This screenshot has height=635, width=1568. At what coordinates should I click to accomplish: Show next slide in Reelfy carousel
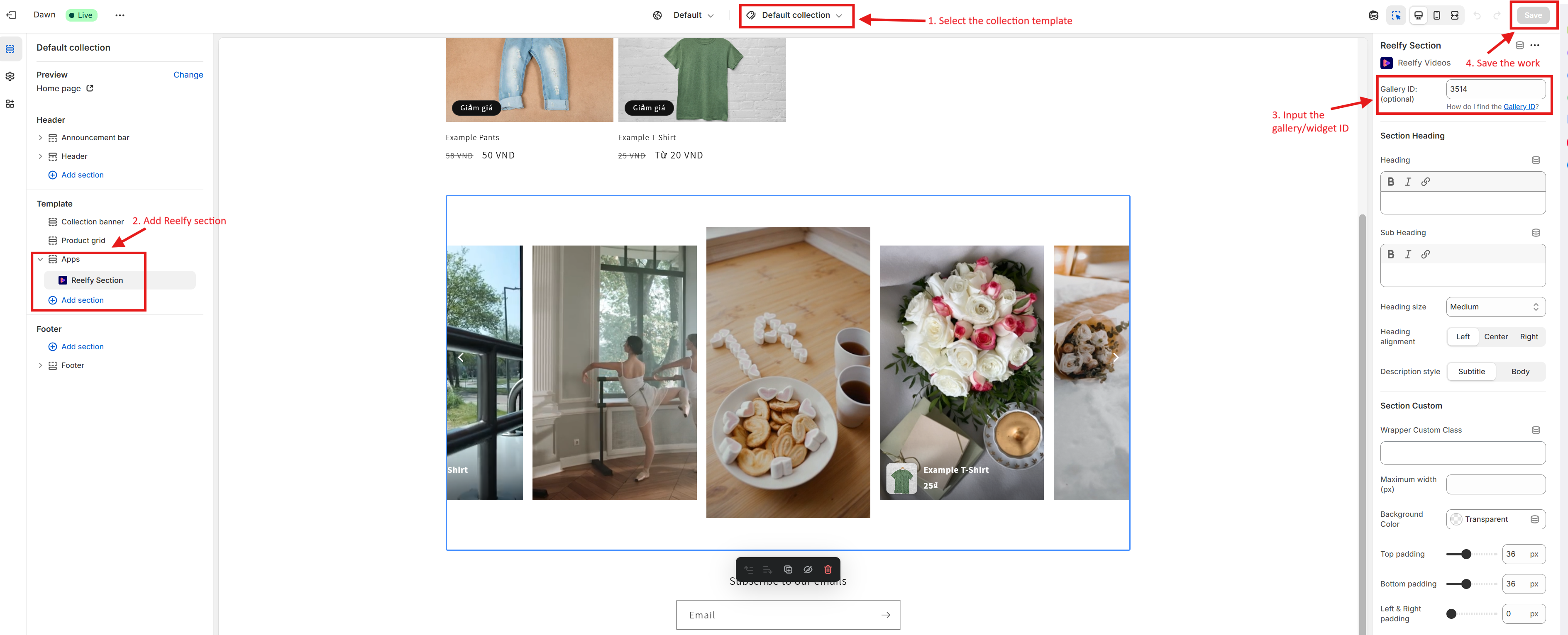(1115, 358)
